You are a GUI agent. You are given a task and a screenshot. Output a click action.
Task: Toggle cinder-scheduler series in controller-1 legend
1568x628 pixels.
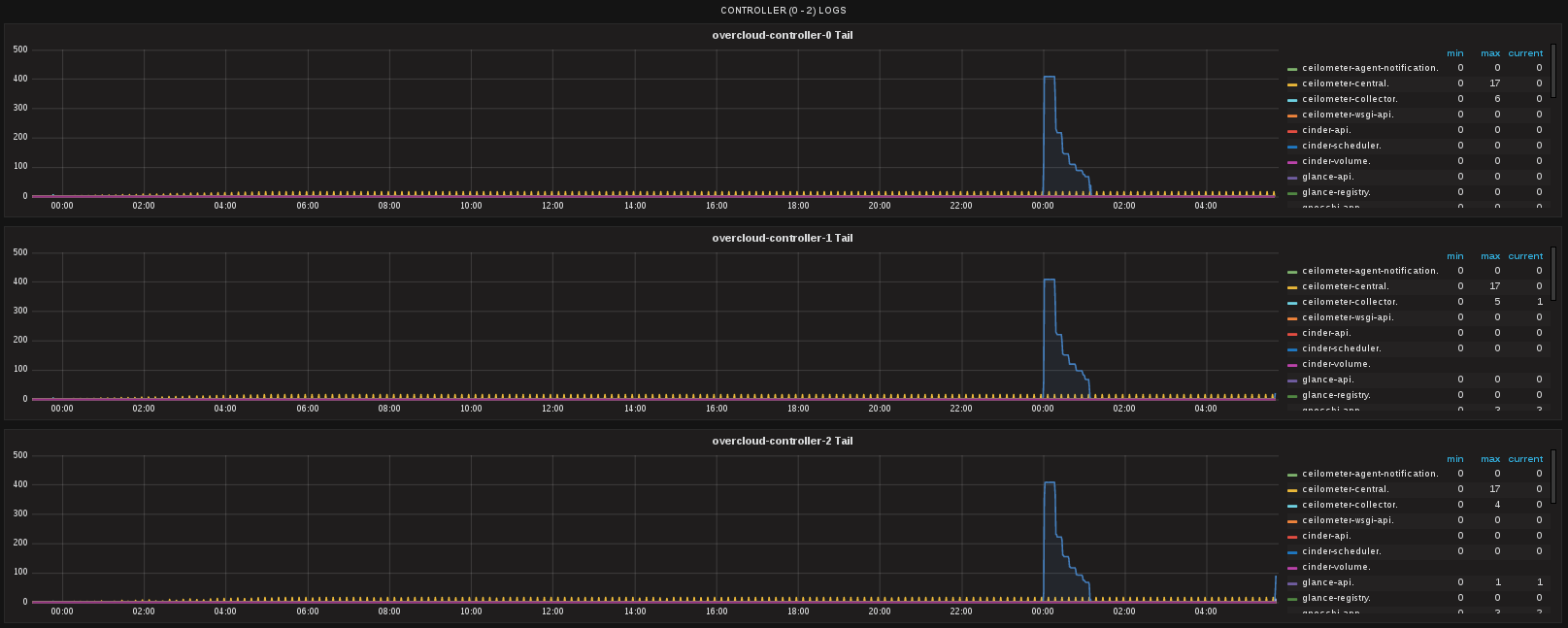click(x=1341, y=348)
